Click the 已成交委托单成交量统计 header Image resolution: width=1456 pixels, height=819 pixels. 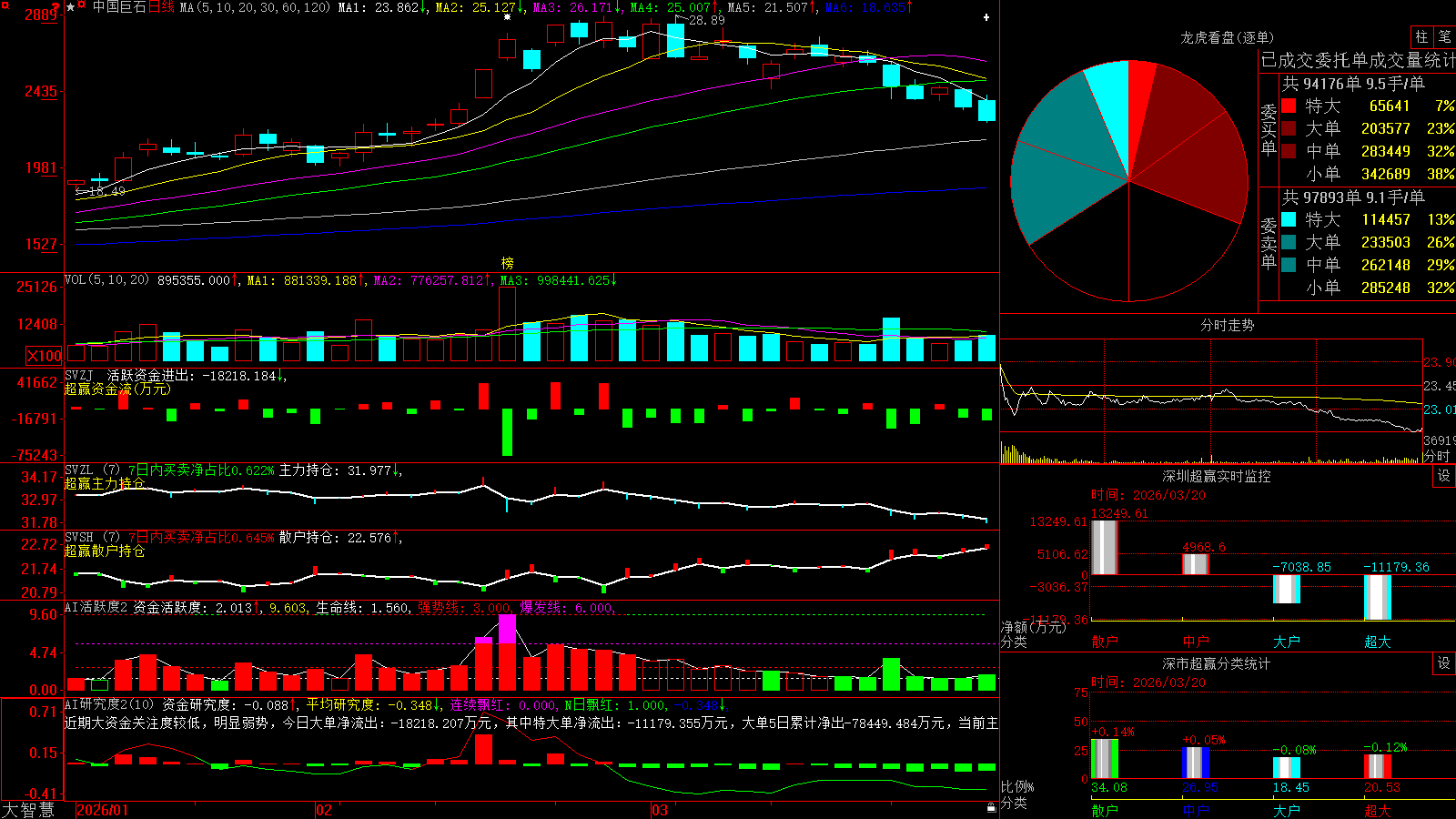1358,60
